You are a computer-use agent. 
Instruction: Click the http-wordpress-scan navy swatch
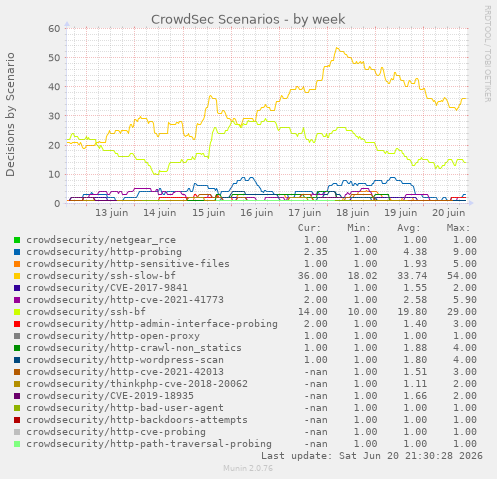17,360
